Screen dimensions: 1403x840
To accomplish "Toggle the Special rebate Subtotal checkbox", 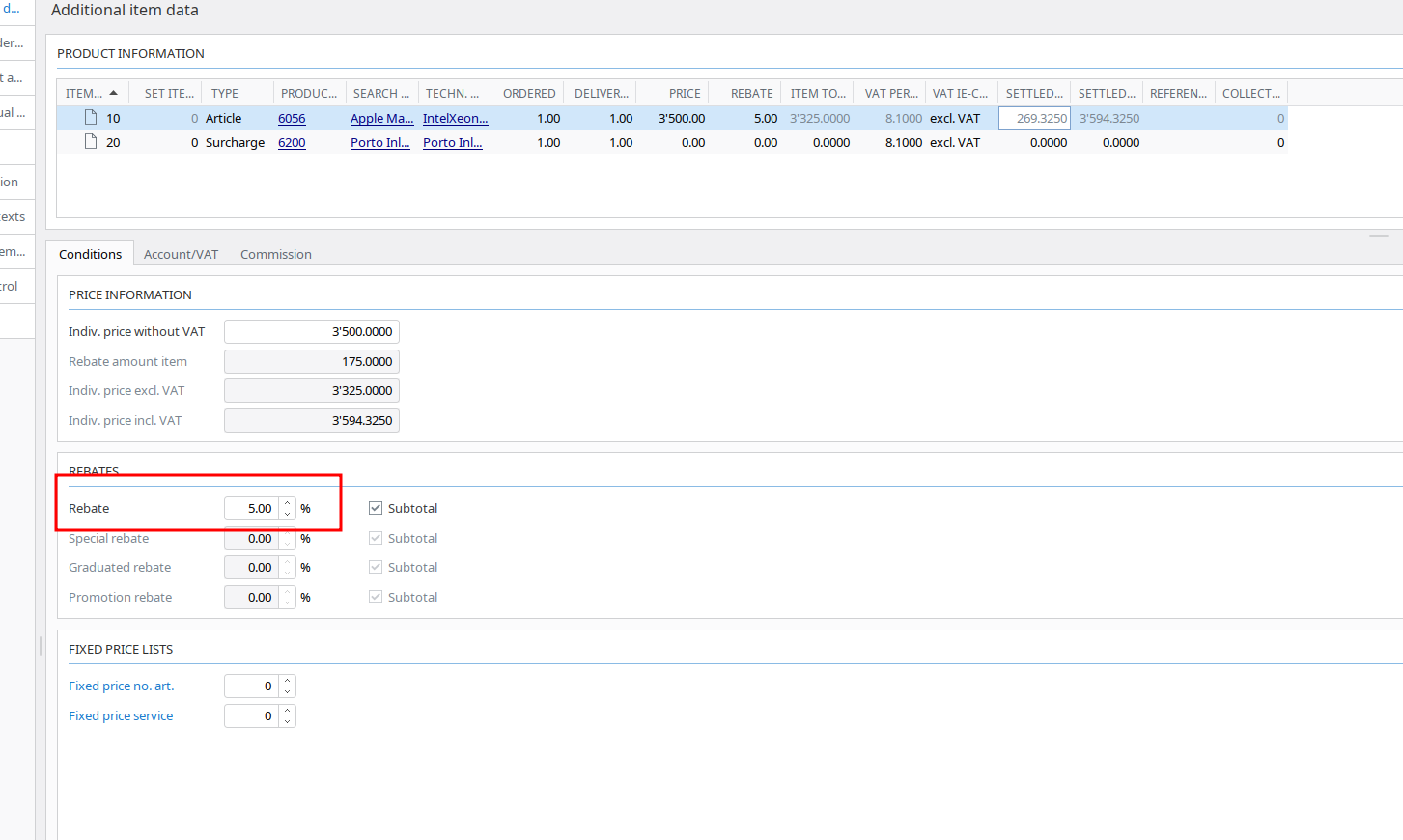I will click(376, 538).
